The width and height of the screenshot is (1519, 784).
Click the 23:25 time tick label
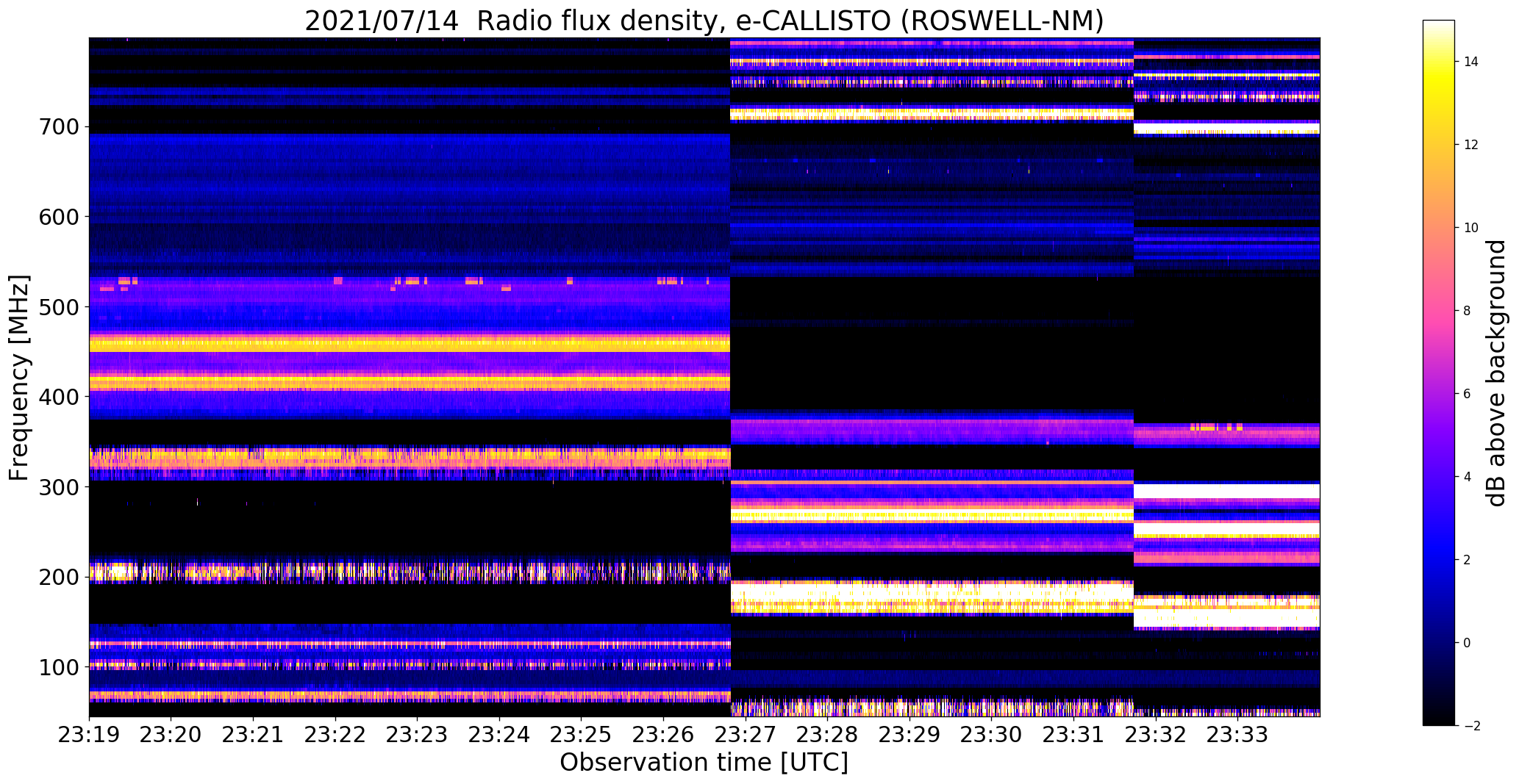582,735
